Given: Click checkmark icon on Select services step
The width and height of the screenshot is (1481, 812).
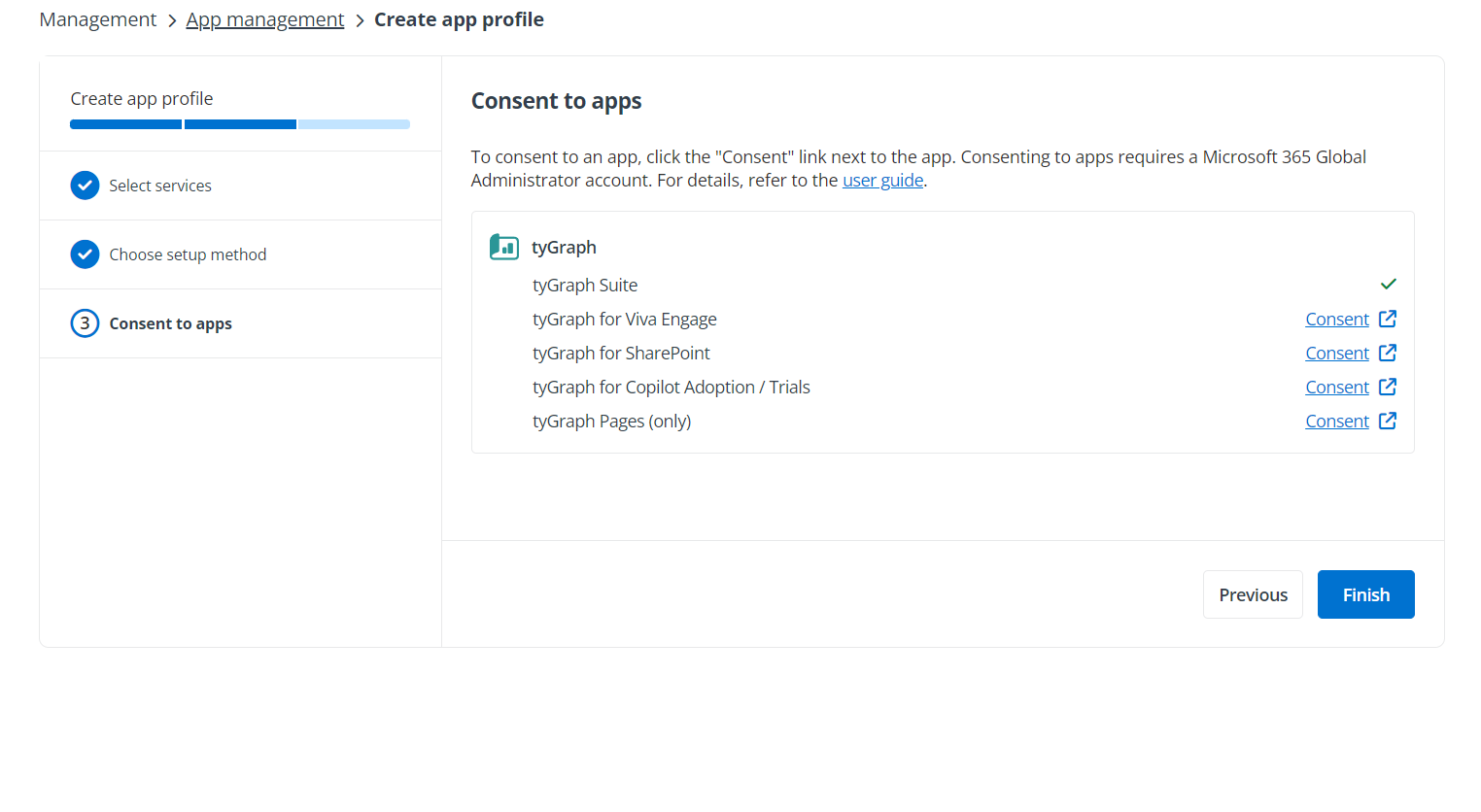Looking at the screenshot, I should pyautogui.click(x=85, y=185).
